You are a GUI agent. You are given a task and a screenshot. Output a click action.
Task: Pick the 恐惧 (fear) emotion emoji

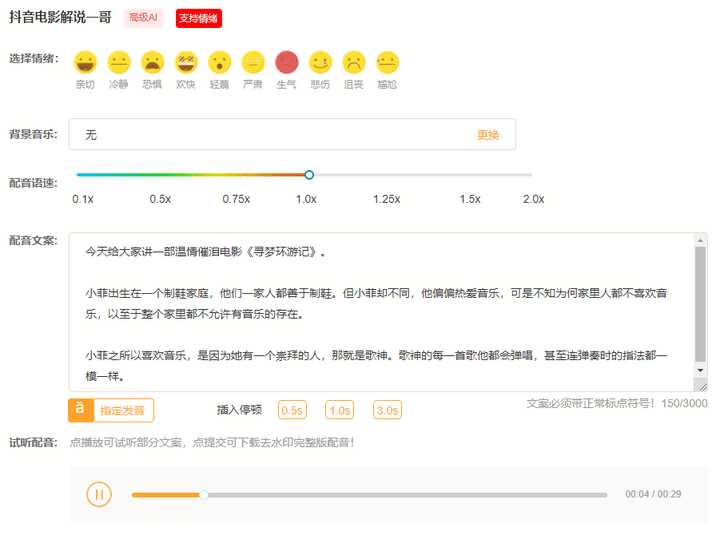152,62
